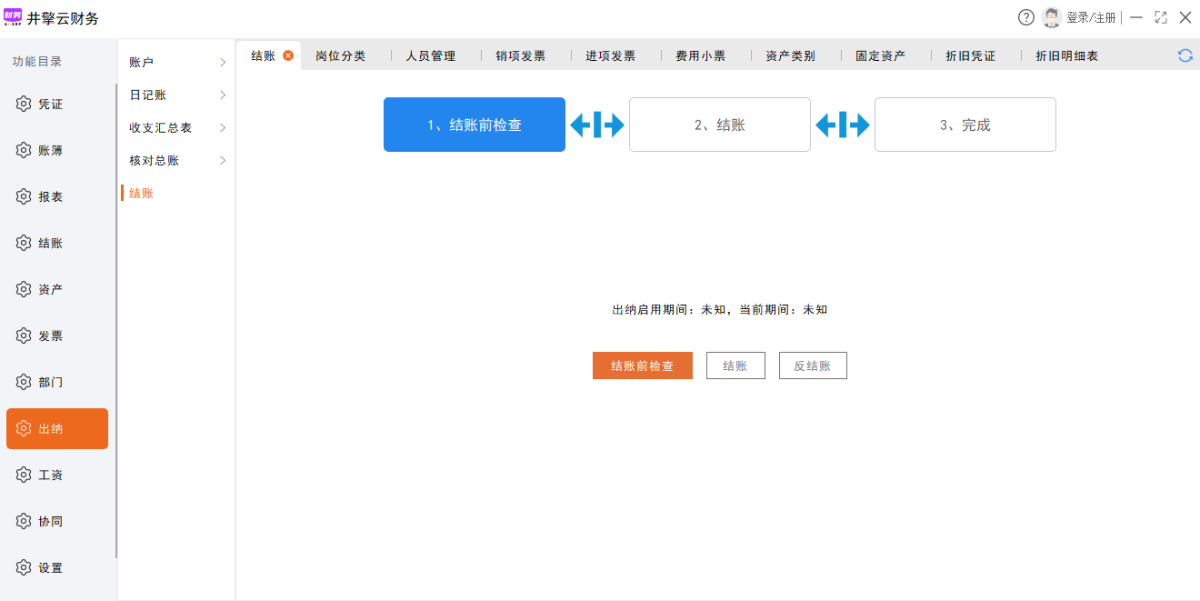Viewport: 1200px width, 601px height.
Task: Click the gear icon beside 账簿
Action: point(24,150)
